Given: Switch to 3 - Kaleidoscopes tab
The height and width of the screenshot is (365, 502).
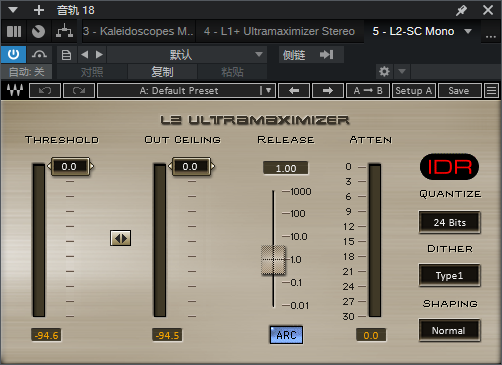Looking at the screenshot, I should (x=138, y=31).
